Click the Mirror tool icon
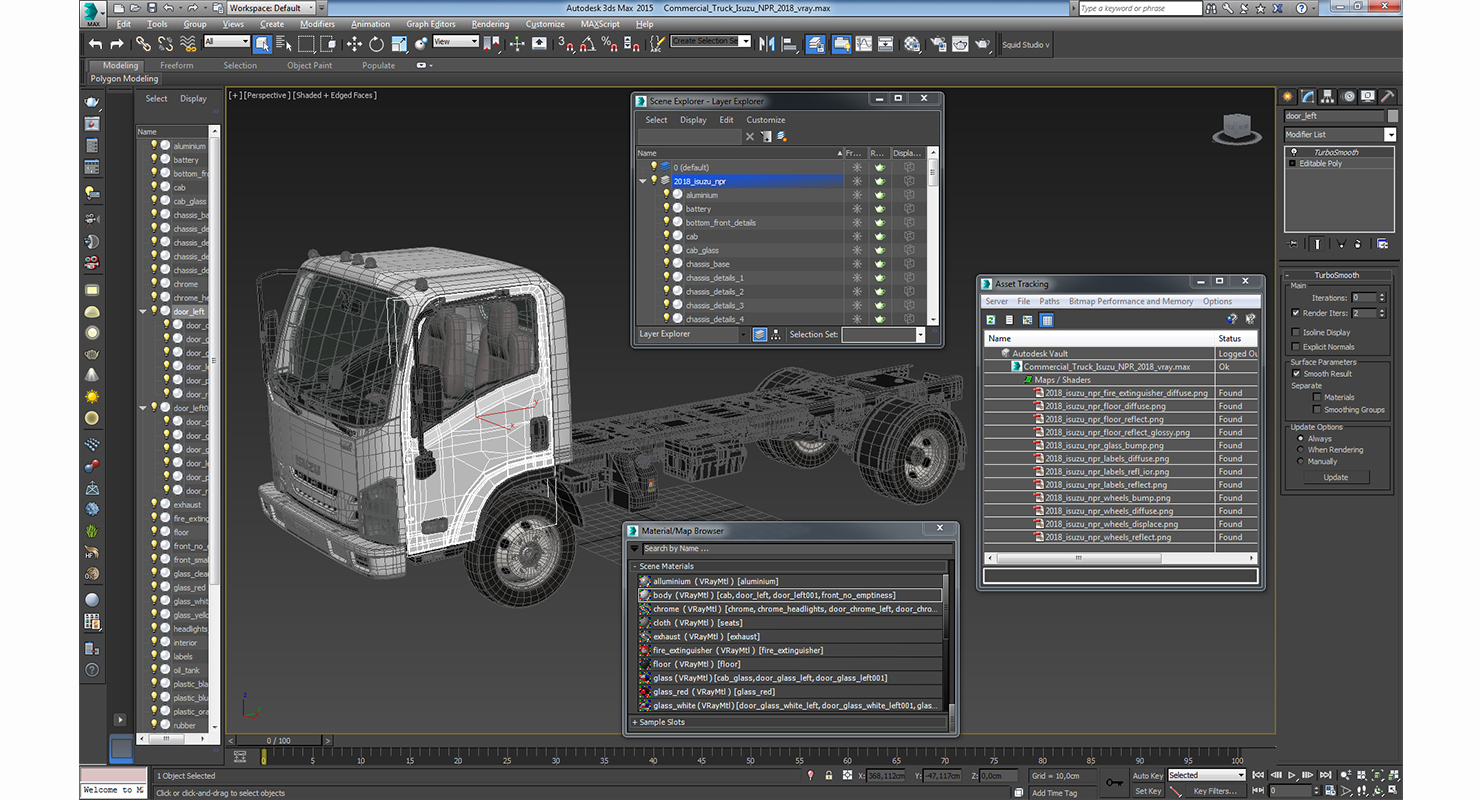Screen dimensions: 1480x800 click(x=767, y=44)
